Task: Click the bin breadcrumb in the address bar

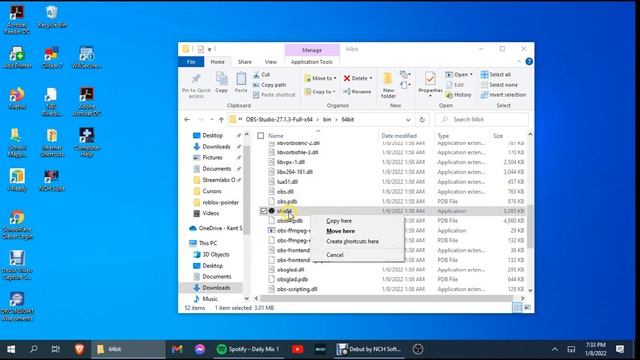Action: pos(327,120)
